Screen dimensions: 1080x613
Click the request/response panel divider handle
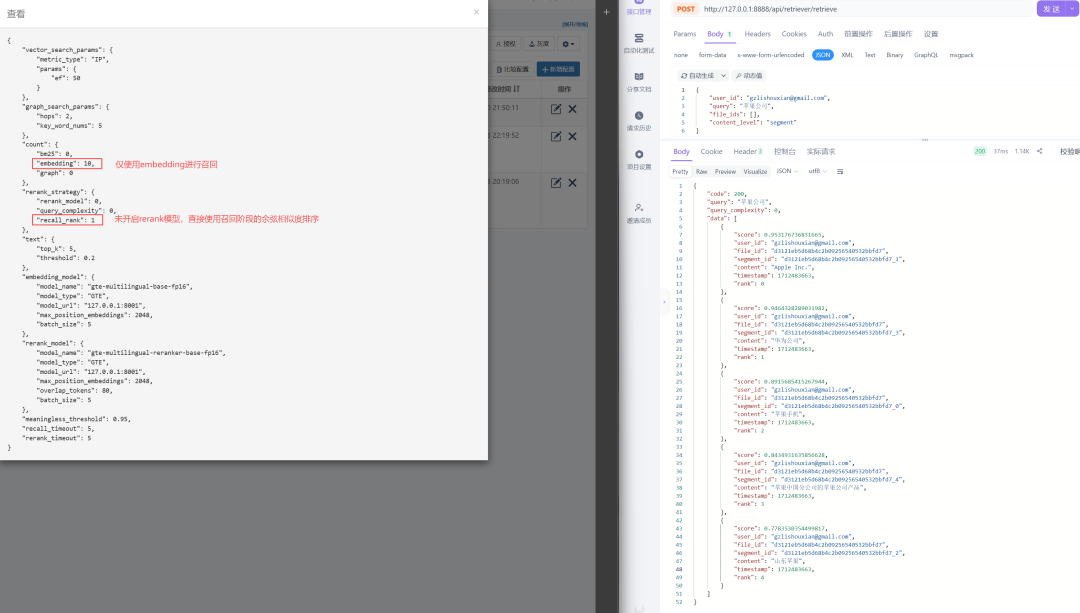pyautogui.click(x=925, y=140)
